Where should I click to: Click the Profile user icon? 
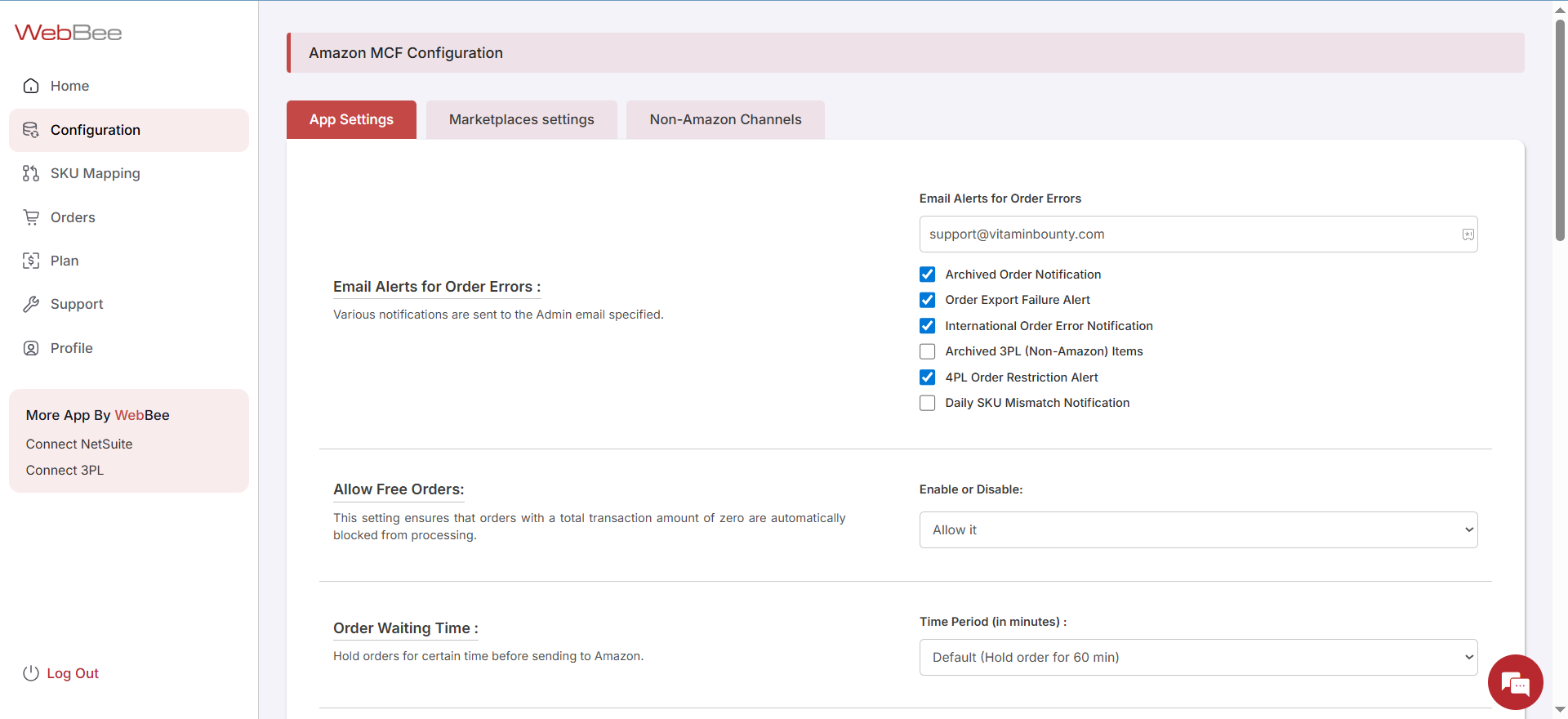click(31, 348)
